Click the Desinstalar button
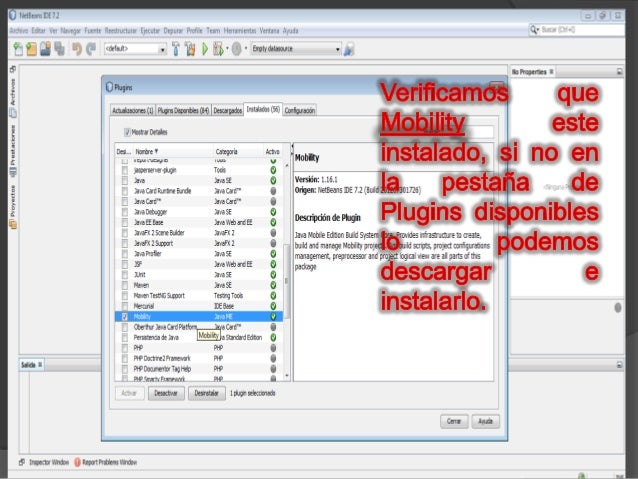Image resolution: width=638 pixels, height=479 pixels. click(x=207, y=393)
